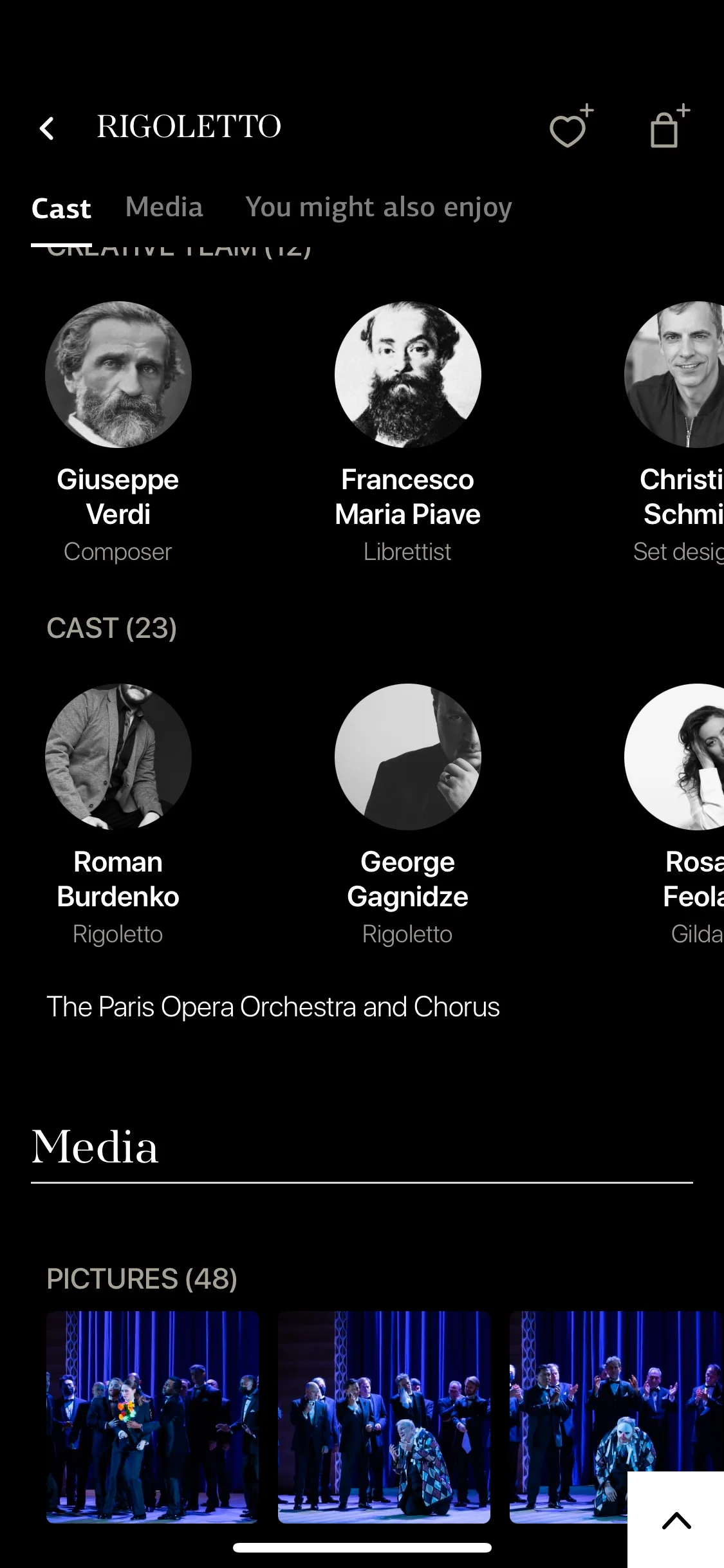Viewport: 724px width, 1568px height.
Task: Add Rigoletto to favorites with heart icon
Action: (x=571, y=126)
